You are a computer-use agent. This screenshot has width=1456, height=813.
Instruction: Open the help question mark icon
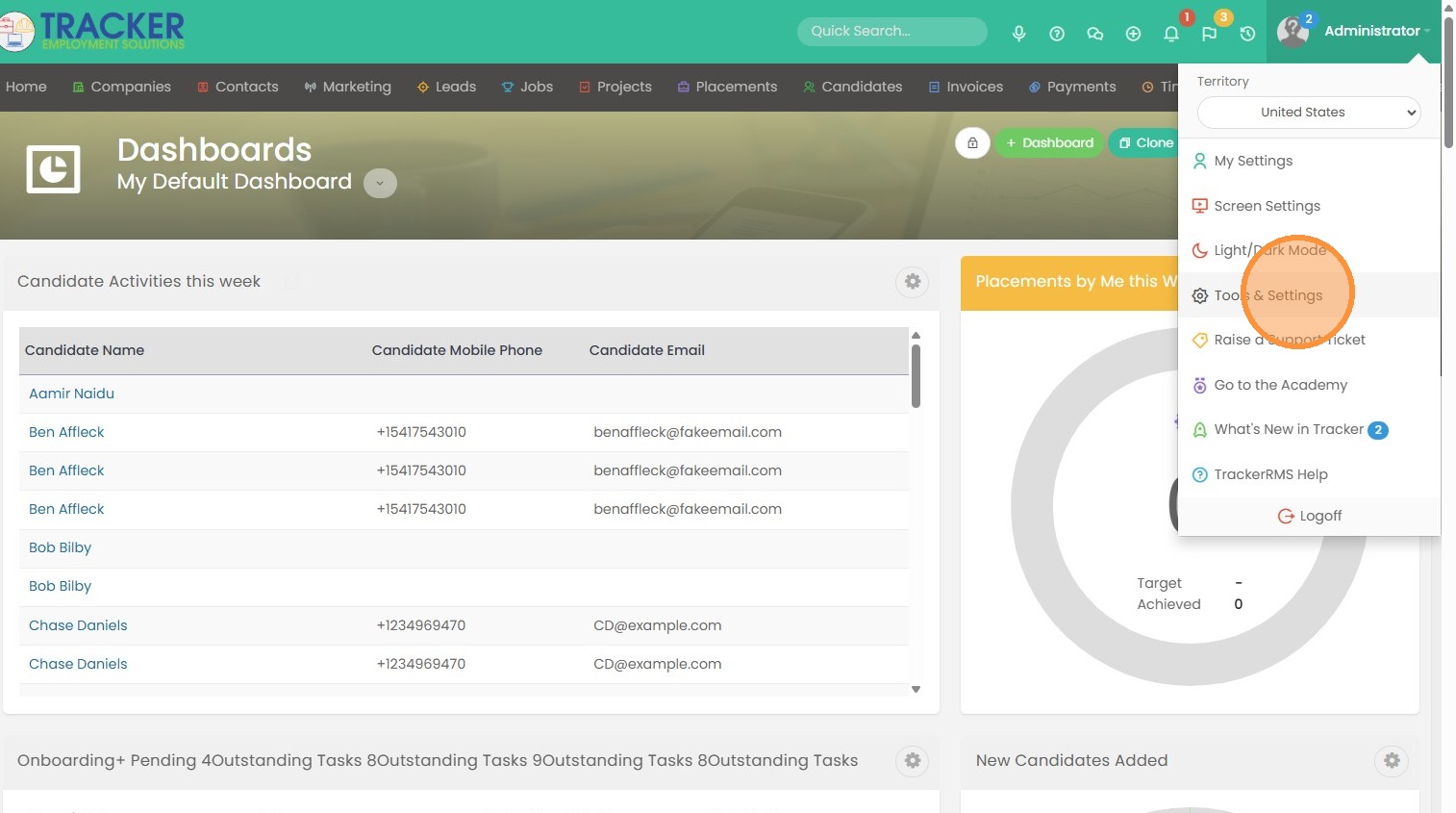coord(1057,34)
